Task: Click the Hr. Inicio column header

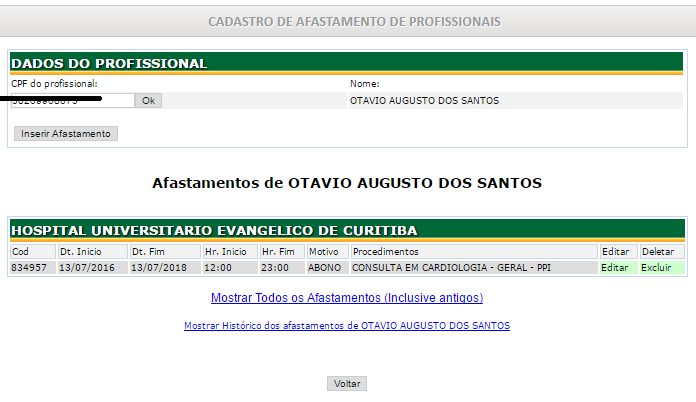Action: [x=230, y=252]
